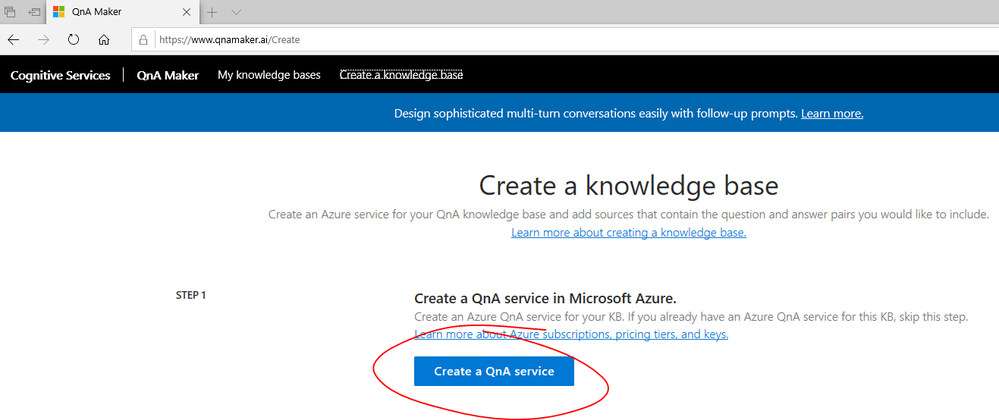Viewport: 999px width, 420px height.
Task: Open Create a knowledge base menu item
Action: pyautogui.click(x=401, y=75)
